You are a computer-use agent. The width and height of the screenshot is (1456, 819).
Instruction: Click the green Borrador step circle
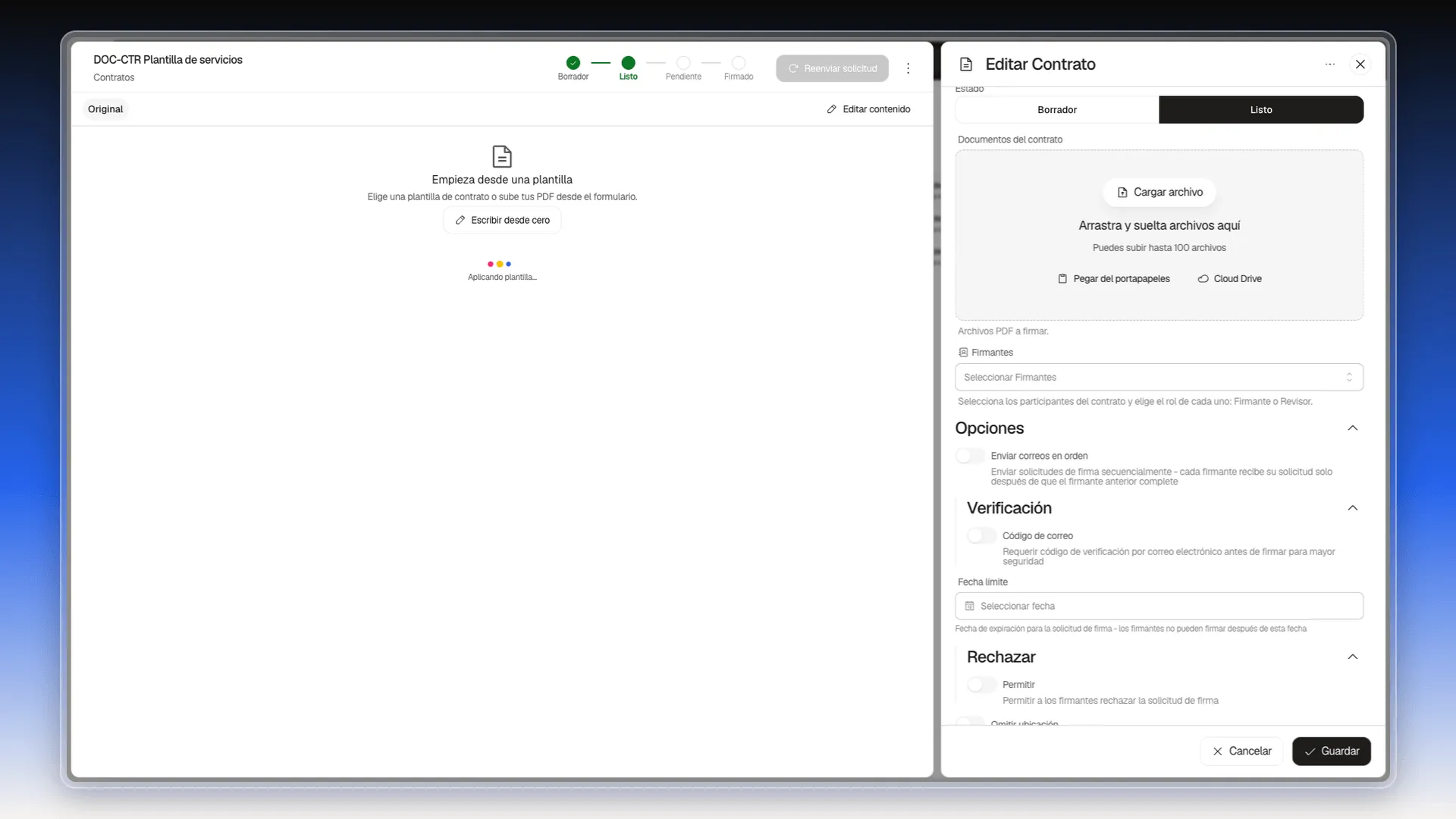click(573, 63)
